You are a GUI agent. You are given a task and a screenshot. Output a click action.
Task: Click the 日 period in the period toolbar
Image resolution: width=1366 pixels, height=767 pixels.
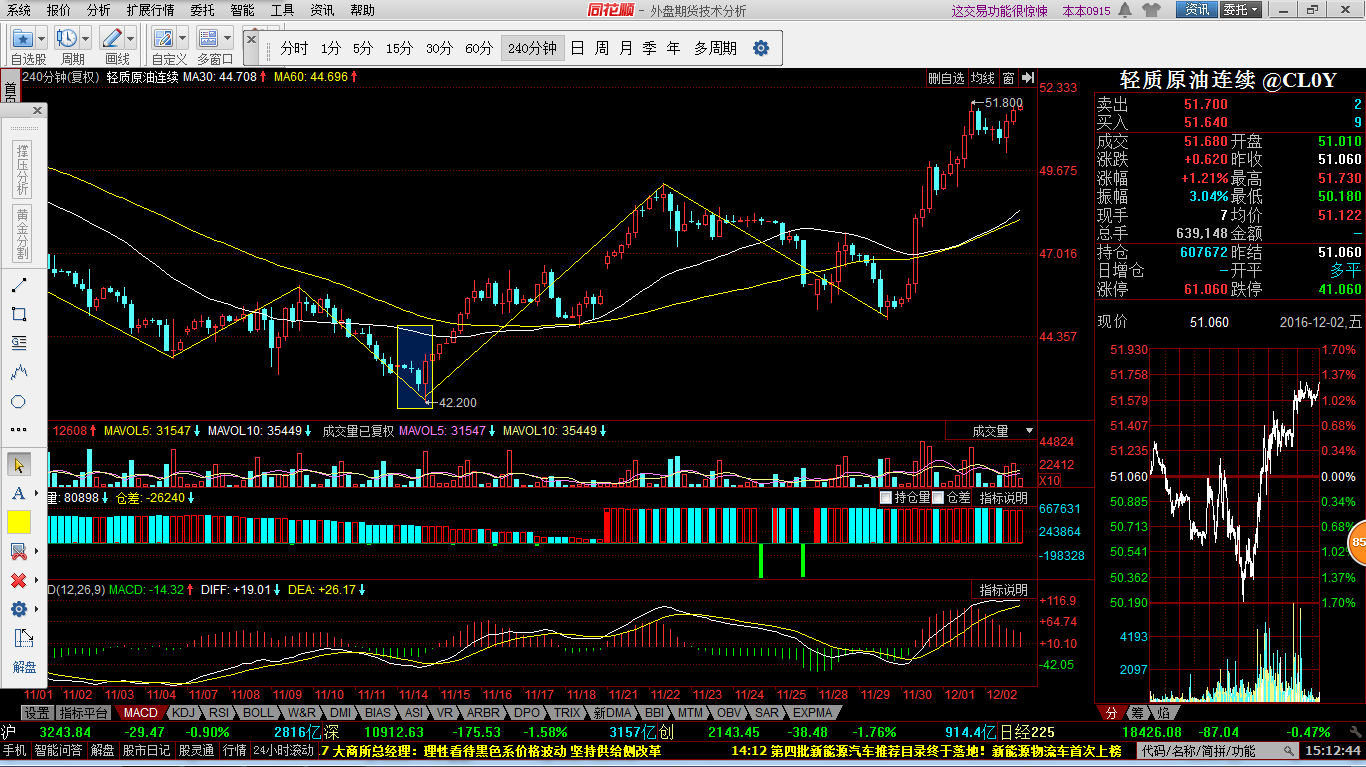577,48
